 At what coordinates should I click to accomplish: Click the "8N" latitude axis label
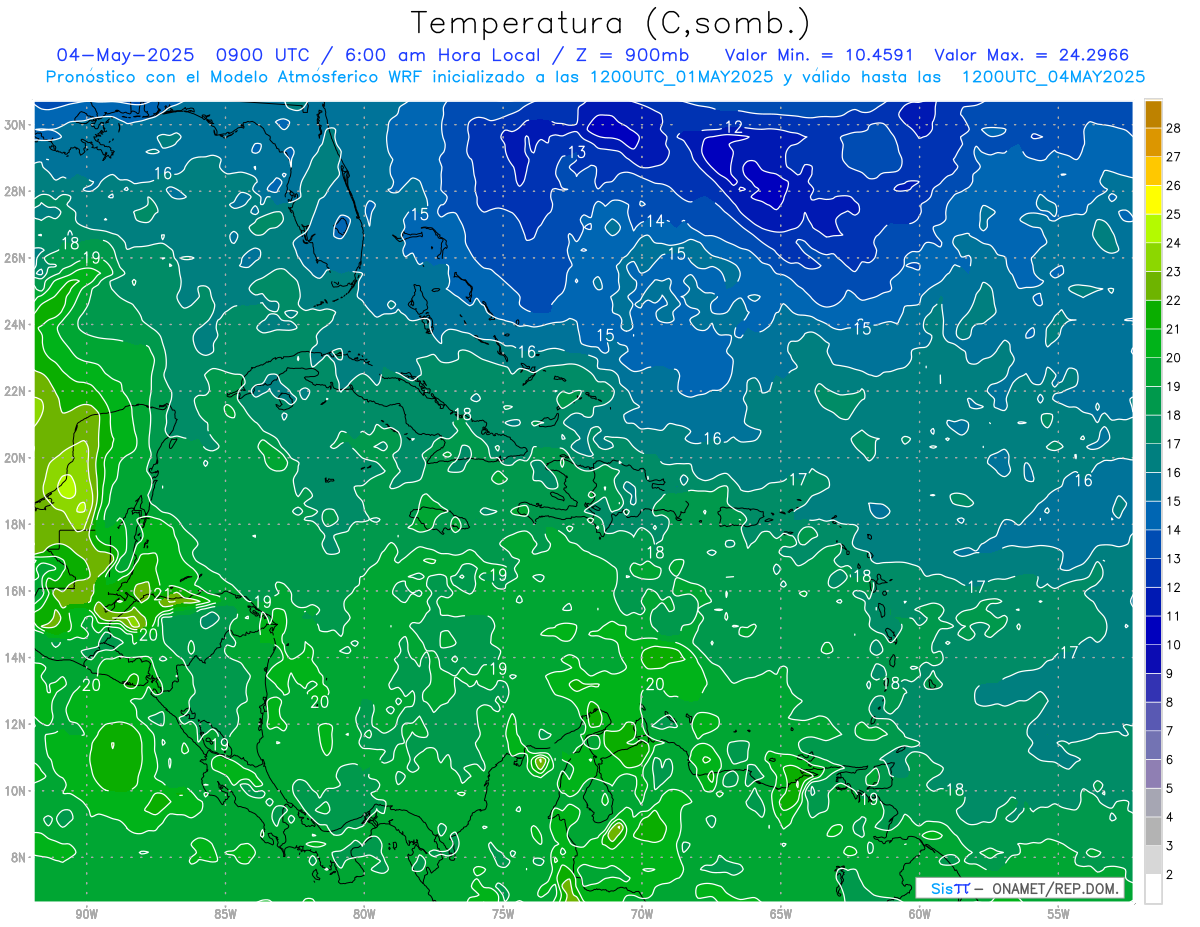(20, 857)
